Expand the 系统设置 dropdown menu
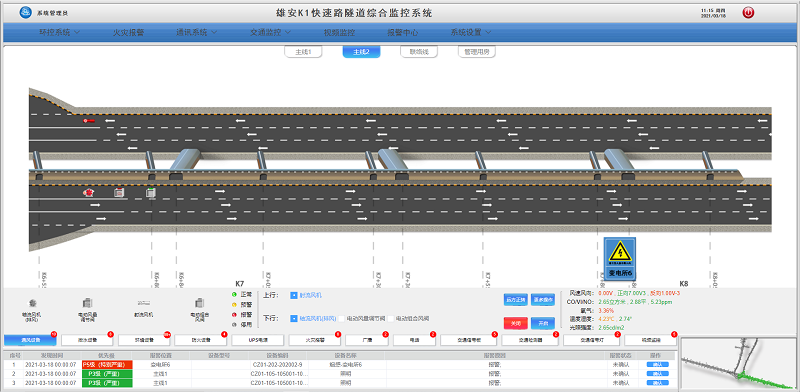800x392 pixels. point(471,32)
